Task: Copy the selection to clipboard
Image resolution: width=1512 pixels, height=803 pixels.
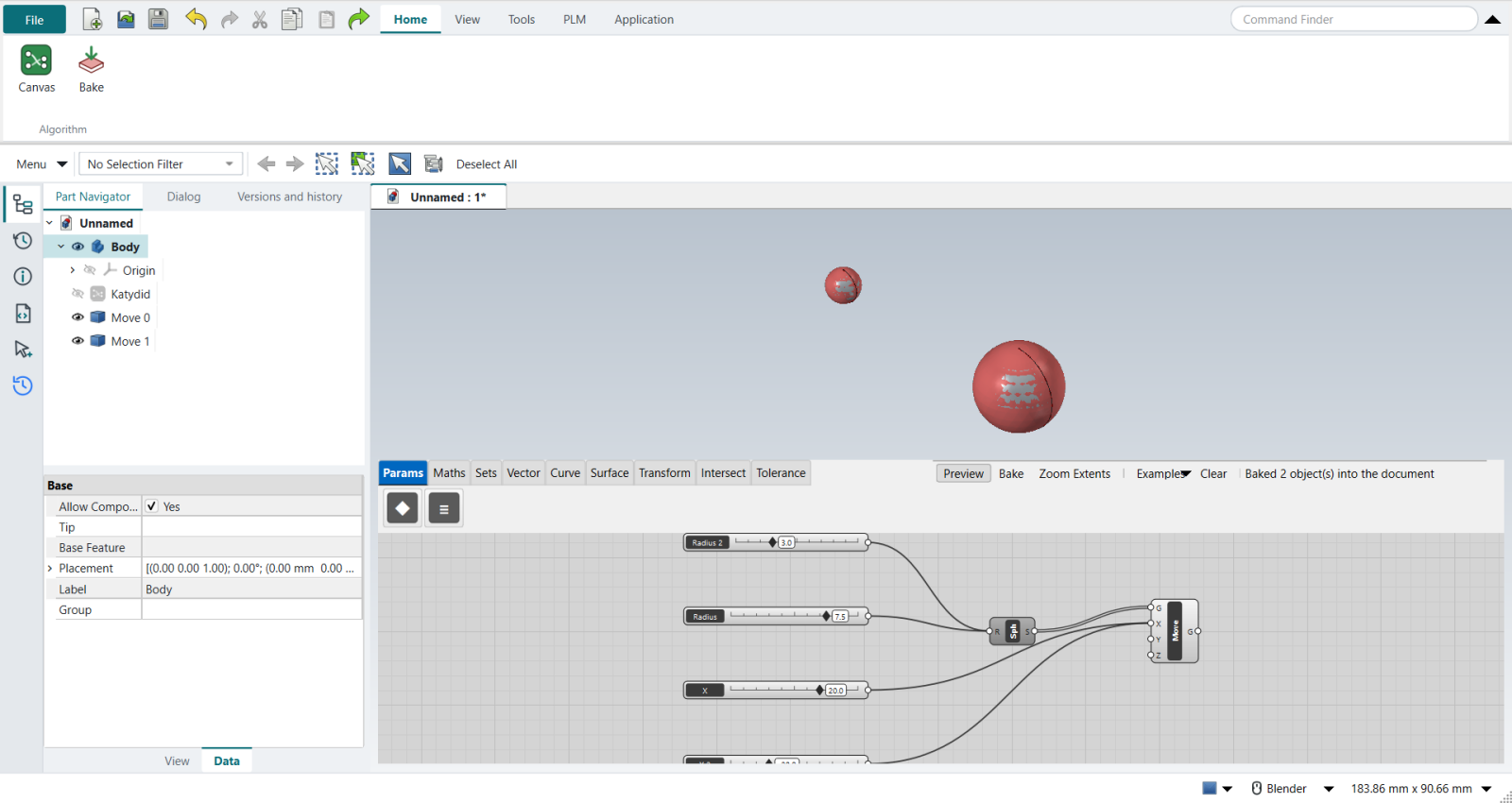Action: point(292,19)
